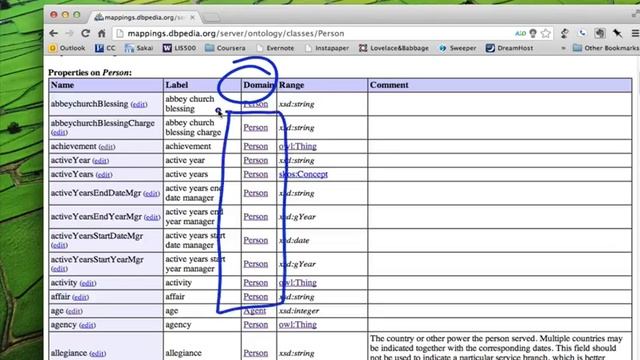Show hidden bookmarks with the chevron
The height and width of the screenshot is (360, 640).
click(563, 48)
